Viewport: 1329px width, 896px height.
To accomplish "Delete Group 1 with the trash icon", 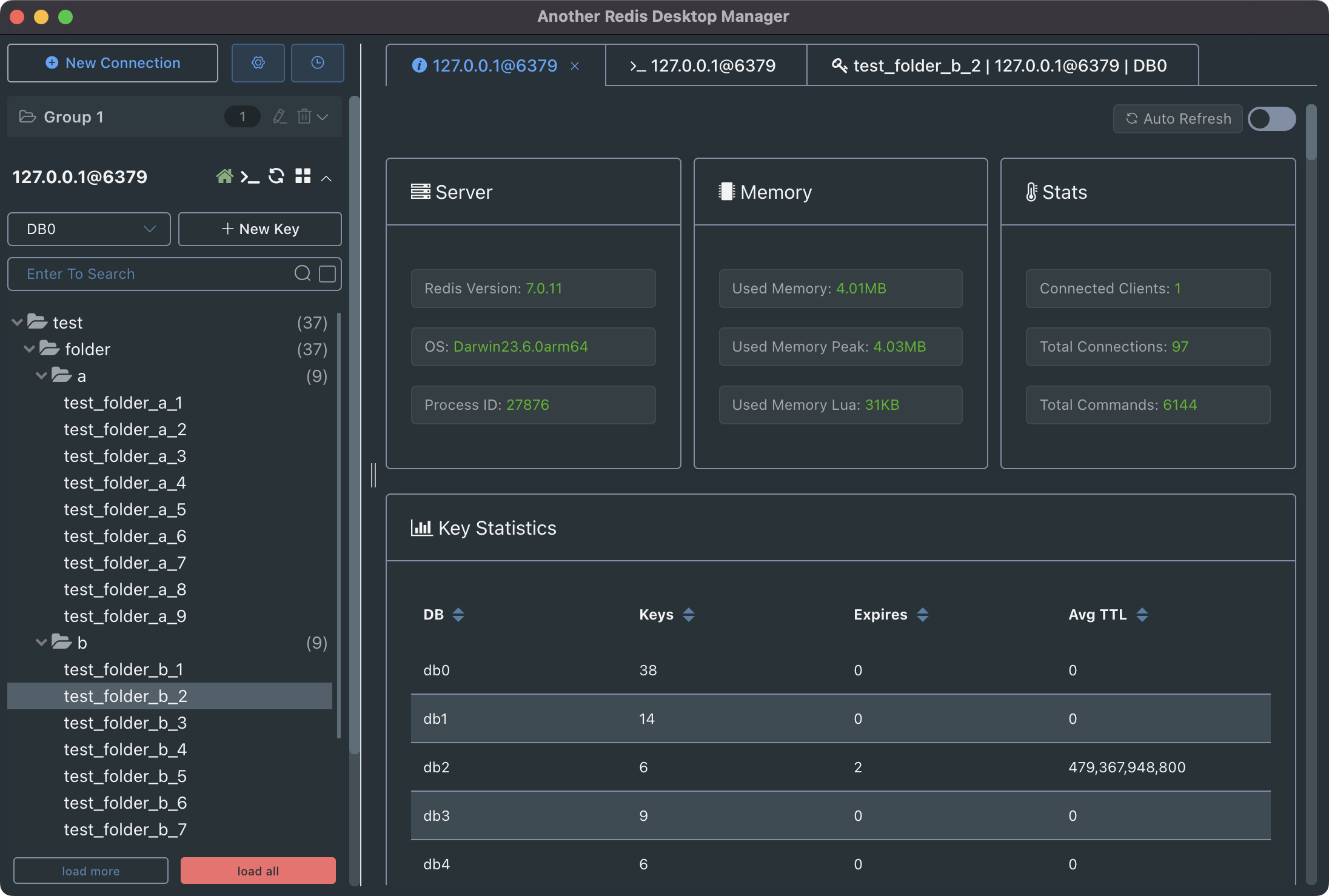I will pyautogui.click(x=304, y=116).
